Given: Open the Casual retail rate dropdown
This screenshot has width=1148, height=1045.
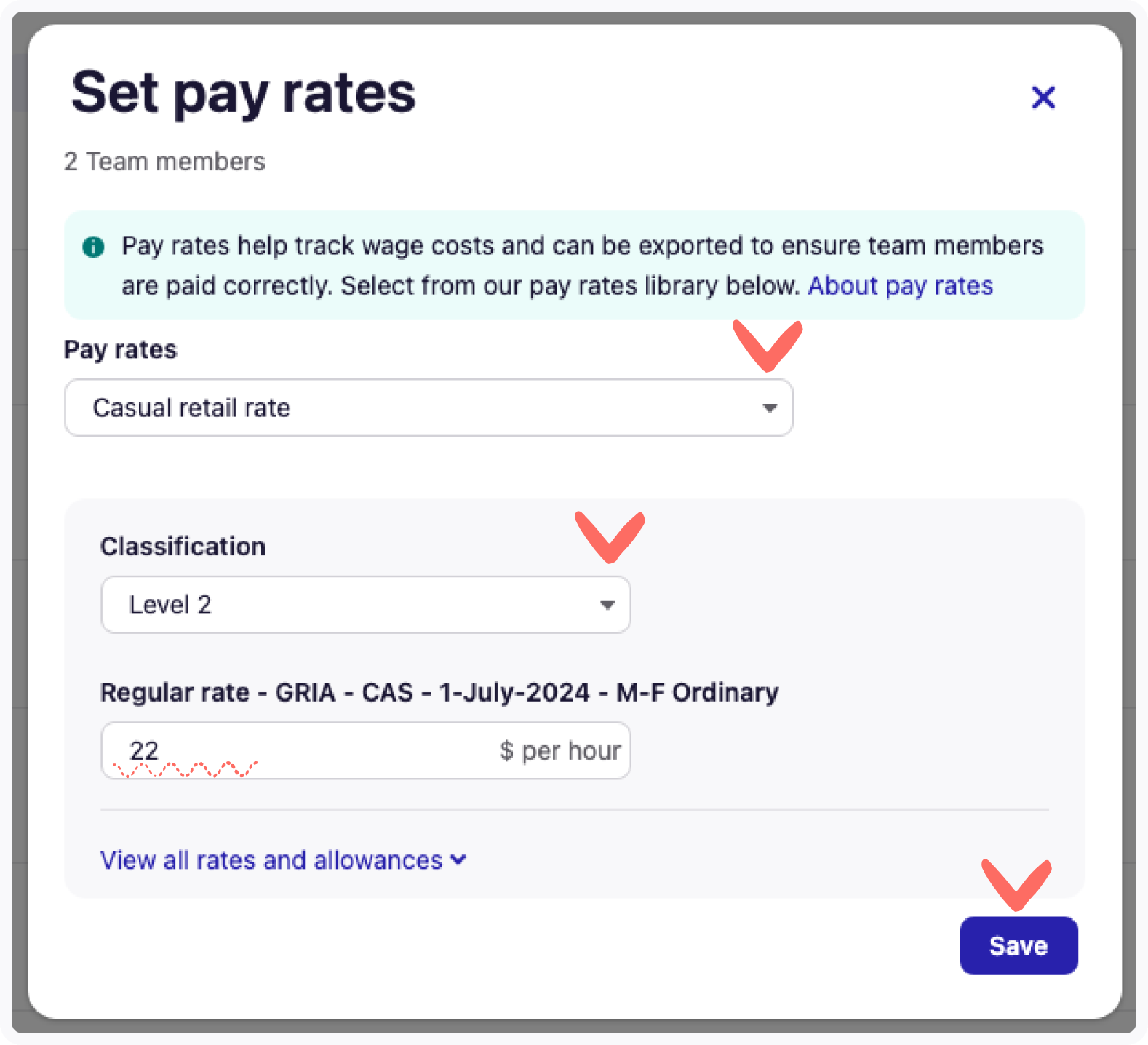Looking at the screenshot, I should coord(428,408).
